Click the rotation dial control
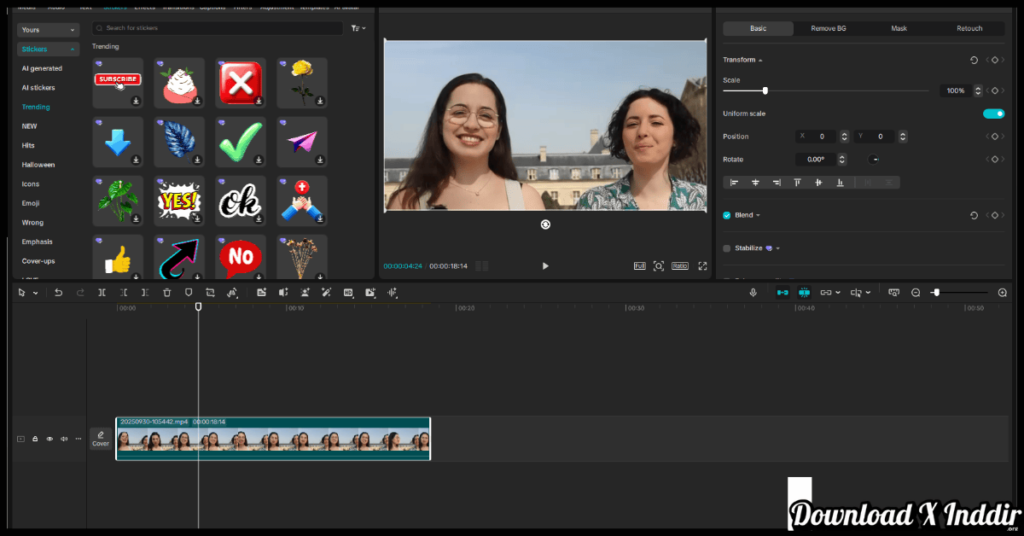This screenshot has height=536, width=1024. tap(873, 159)
